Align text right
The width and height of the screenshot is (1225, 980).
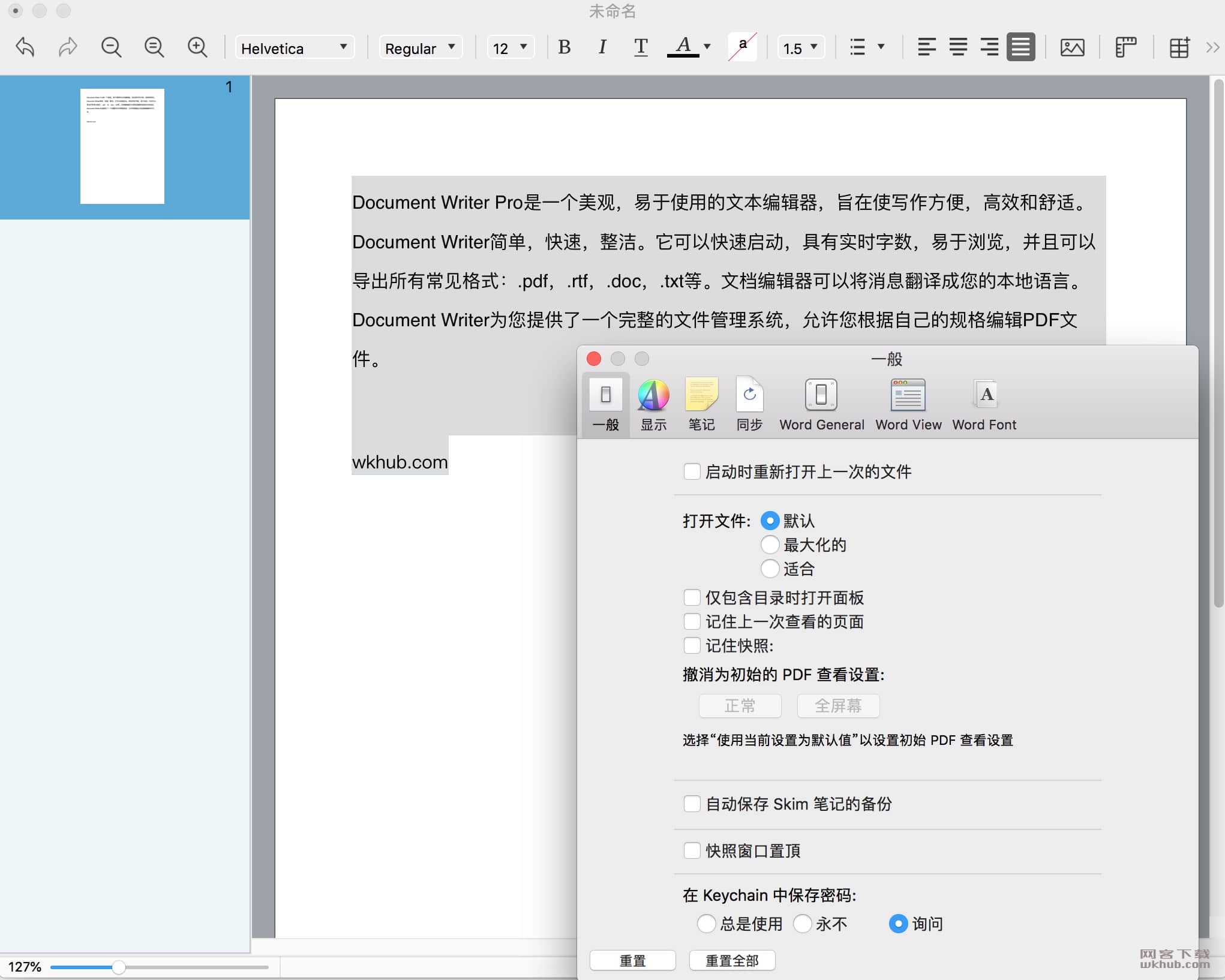point(989,47)
